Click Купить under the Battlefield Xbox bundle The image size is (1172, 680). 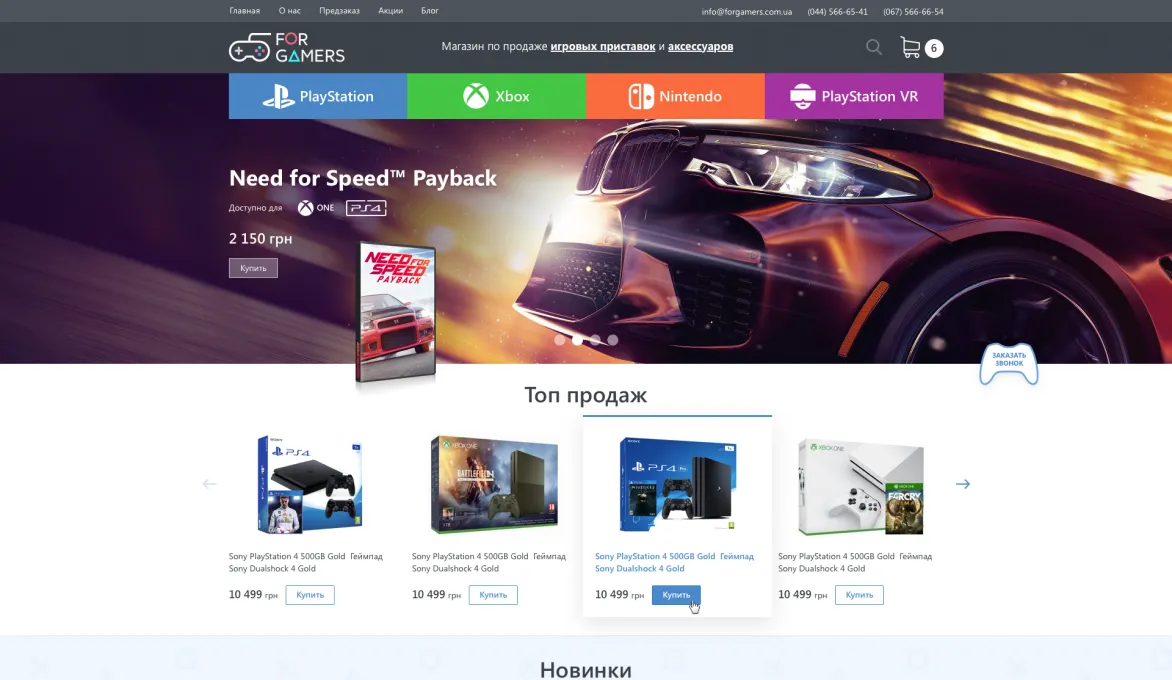[x=493, y=595]
